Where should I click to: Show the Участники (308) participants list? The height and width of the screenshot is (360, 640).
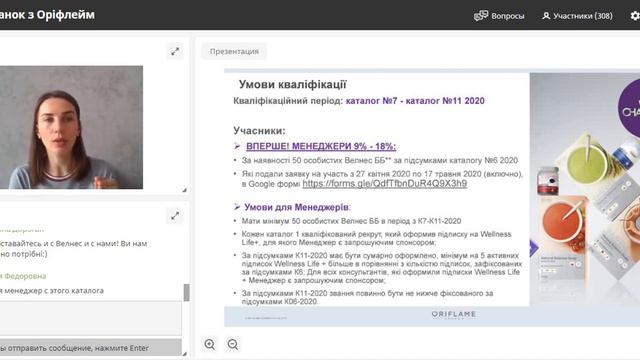pyautogui.click(x=577, y=16)
